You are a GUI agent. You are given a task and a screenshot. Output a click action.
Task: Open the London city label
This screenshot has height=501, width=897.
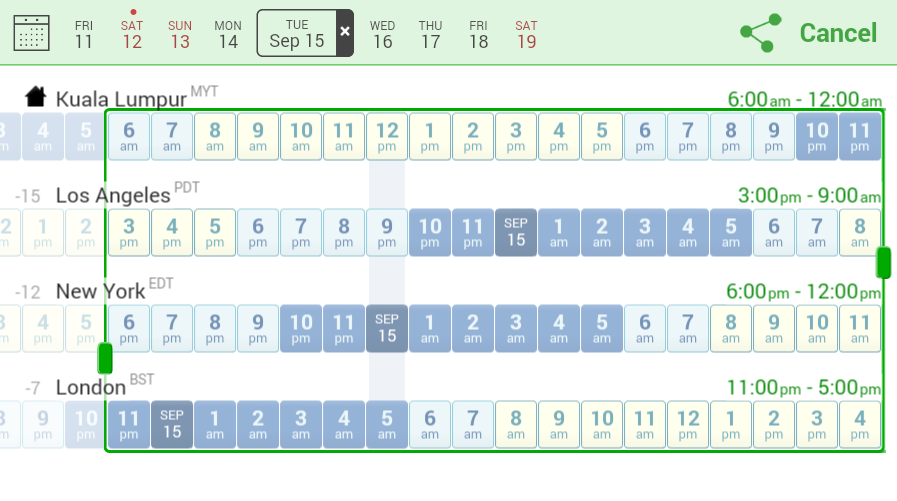(90, 387)
